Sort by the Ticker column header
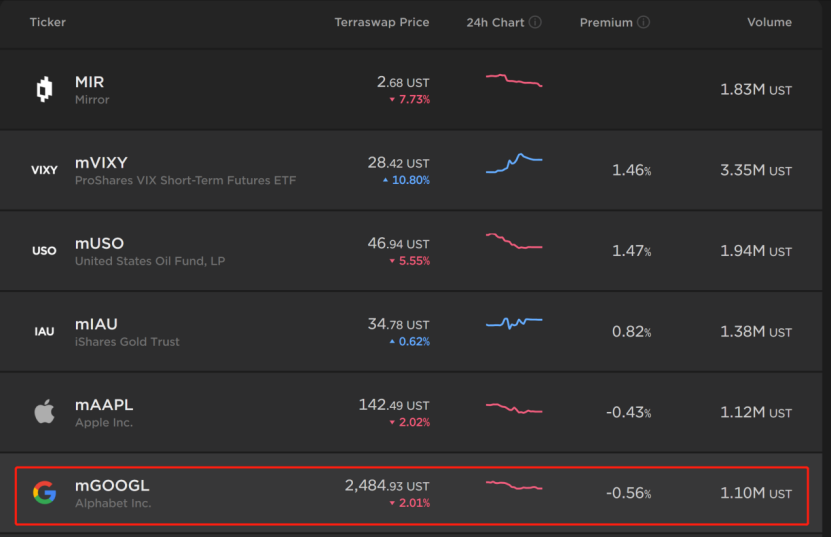The image size is (831, 537). [x=46, y=22]
